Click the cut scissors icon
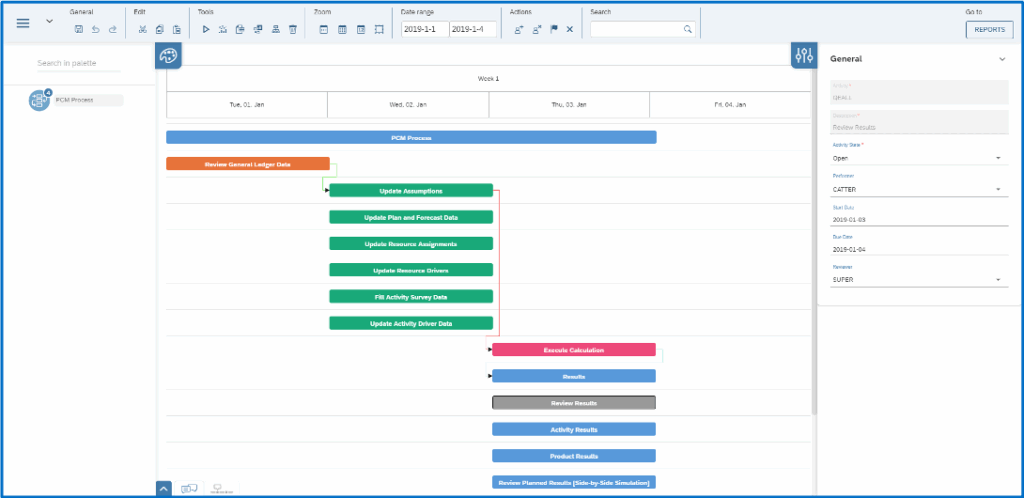The width and height of the screenshot is (1024, 498). click(x=143, y=30)
